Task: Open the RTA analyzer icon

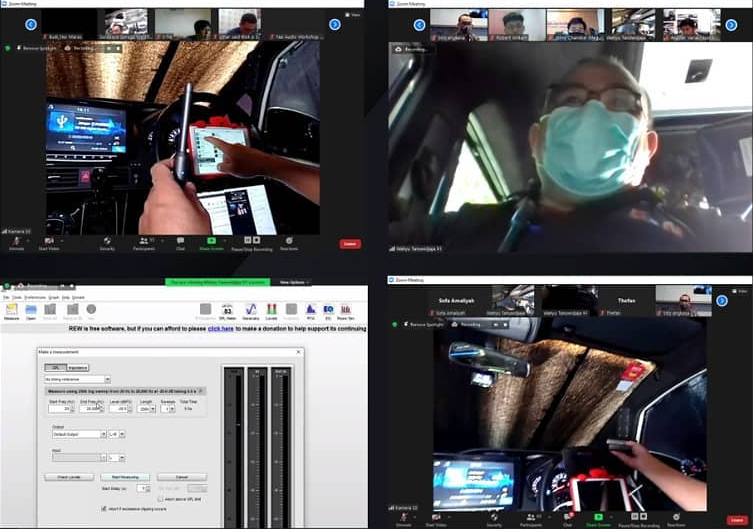Action: tap(311, 311)
